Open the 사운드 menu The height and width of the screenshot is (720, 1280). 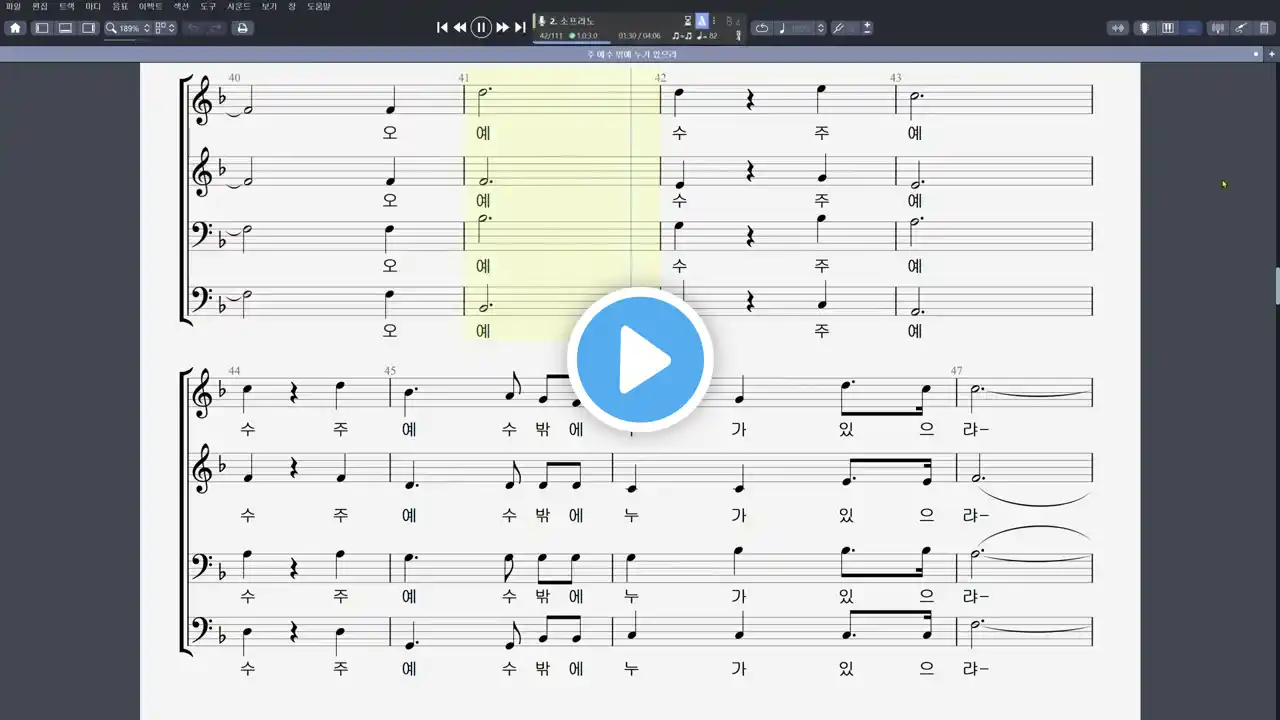(x=239, y=6)
